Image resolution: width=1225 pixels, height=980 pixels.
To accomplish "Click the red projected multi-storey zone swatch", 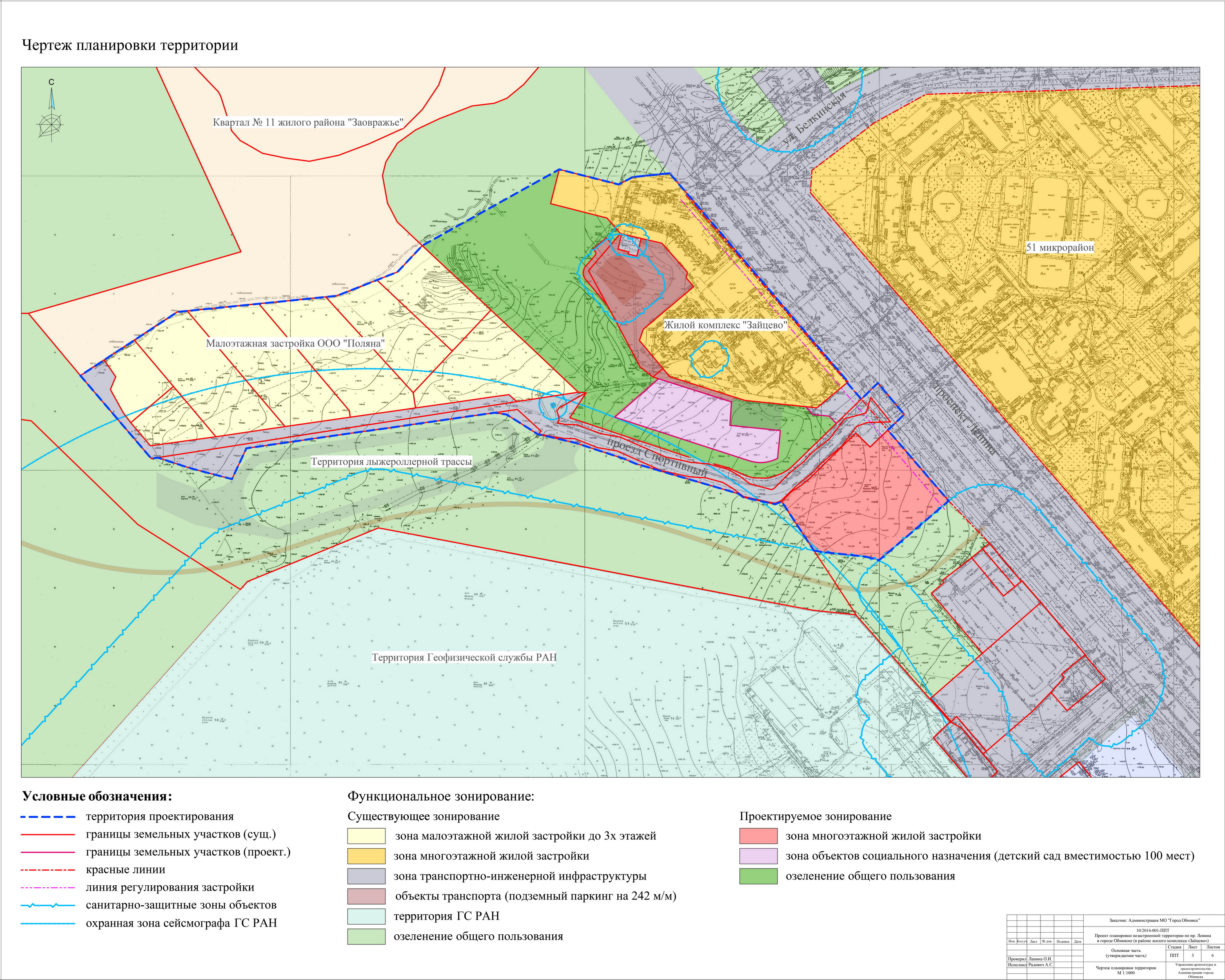I will pos(758,836).
